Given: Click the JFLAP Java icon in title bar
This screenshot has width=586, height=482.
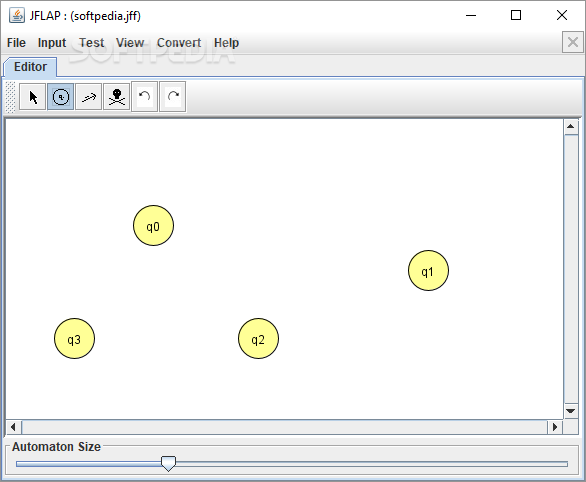Looking at the screenshot, I should point(17,15).
